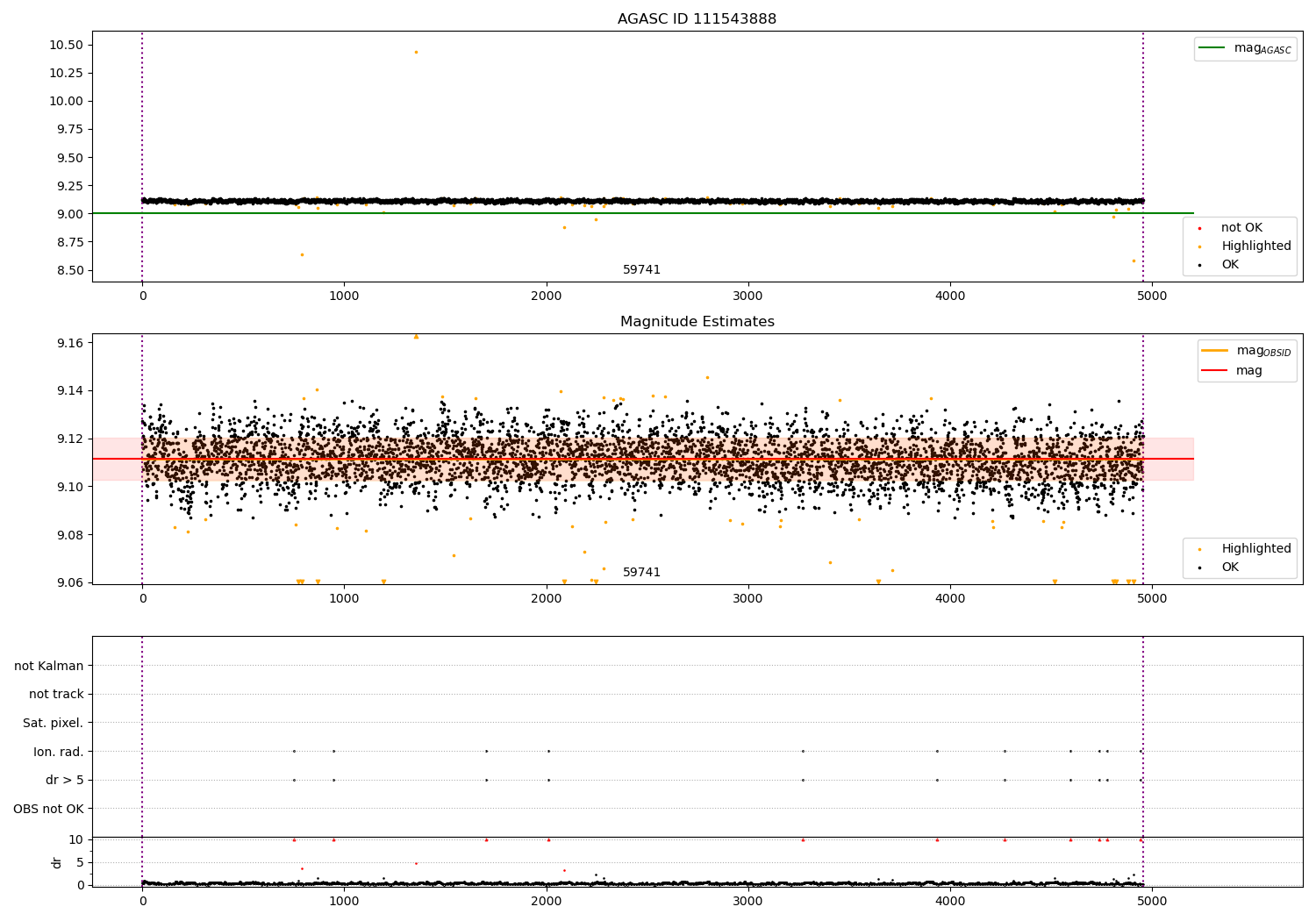Click the '10.25' y-axis tick label
This screenshot has height=921, width=1316.
[66, 73]
